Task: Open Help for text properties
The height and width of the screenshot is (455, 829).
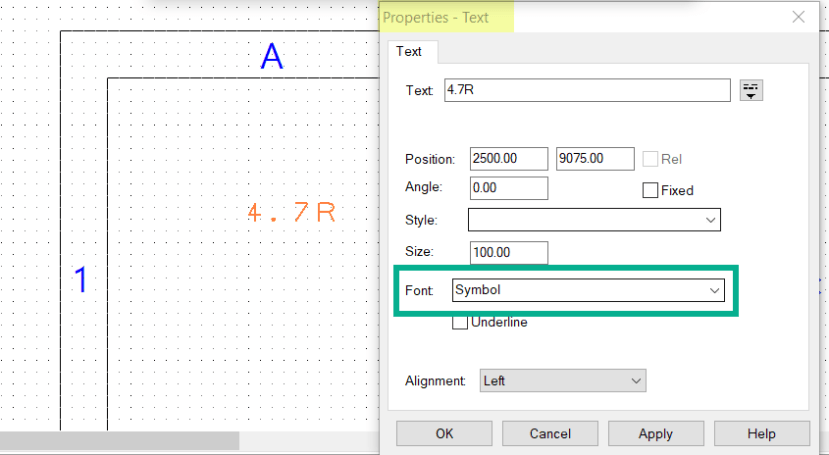Action: (761, 434)
